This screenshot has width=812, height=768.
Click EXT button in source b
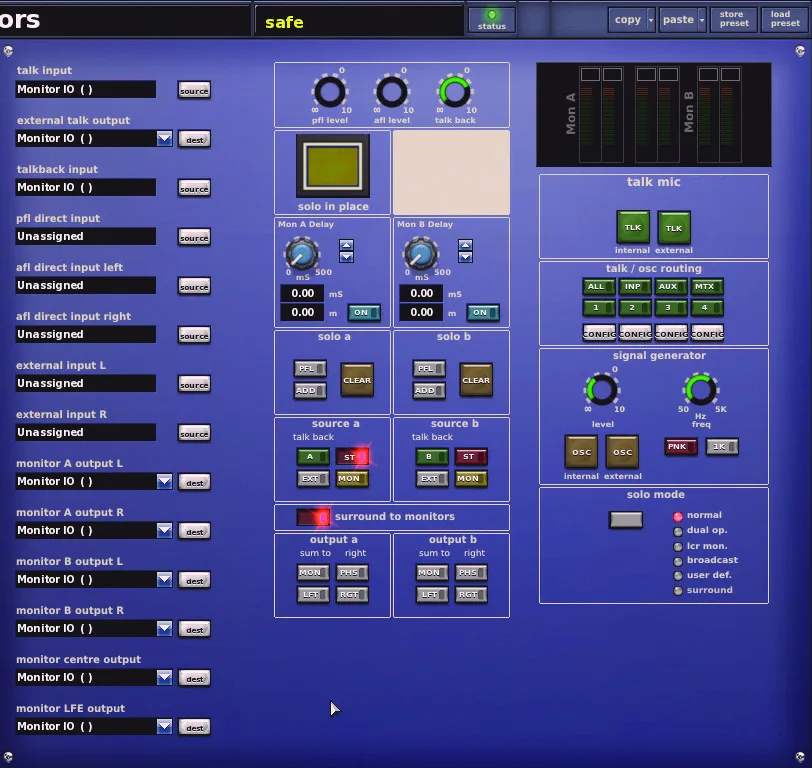pos(432,479)
